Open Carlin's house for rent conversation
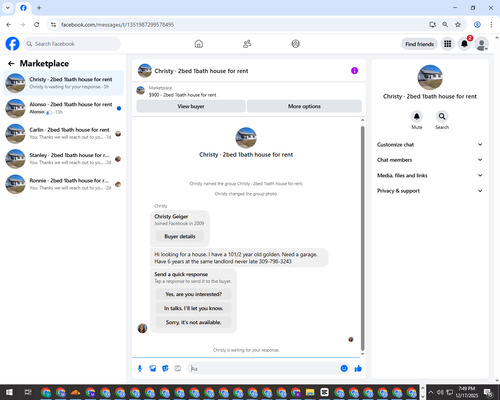The image size is (500, 400). pos(63,133)
